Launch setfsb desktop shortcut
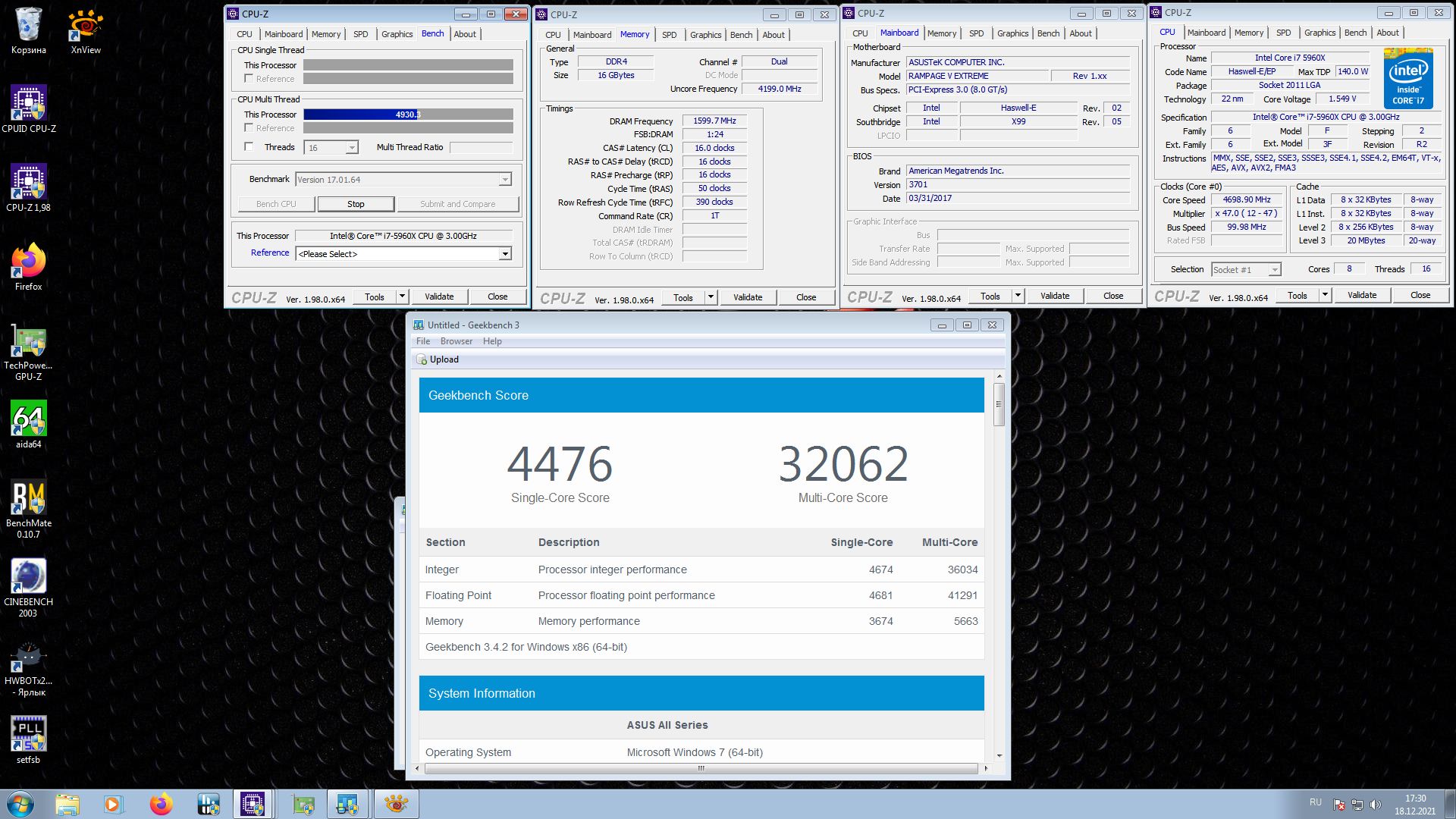This screenshot has height=819, width=1456. [x=28, y=739]
